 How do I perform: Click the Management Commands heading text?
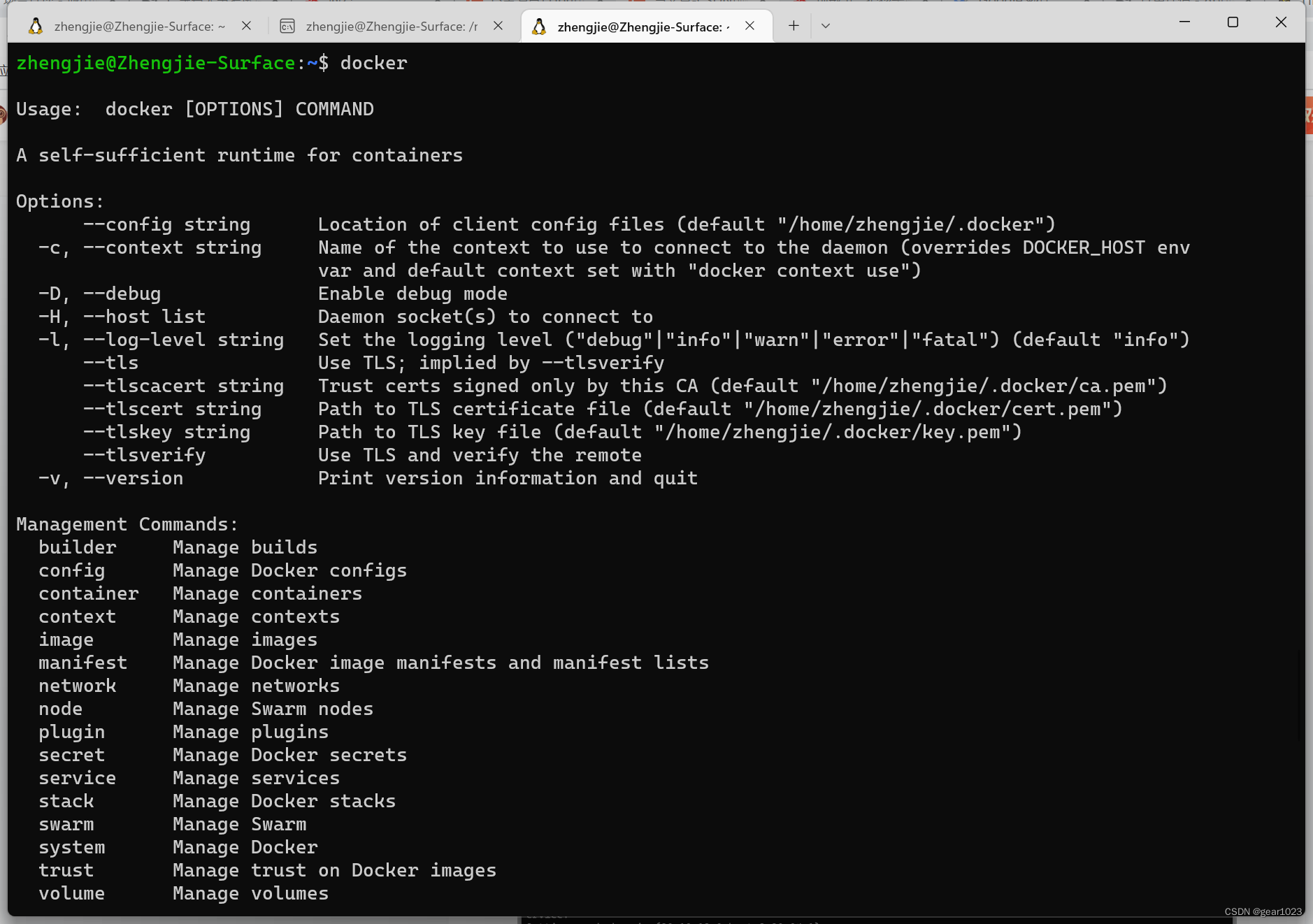click(x=127, y=524)
